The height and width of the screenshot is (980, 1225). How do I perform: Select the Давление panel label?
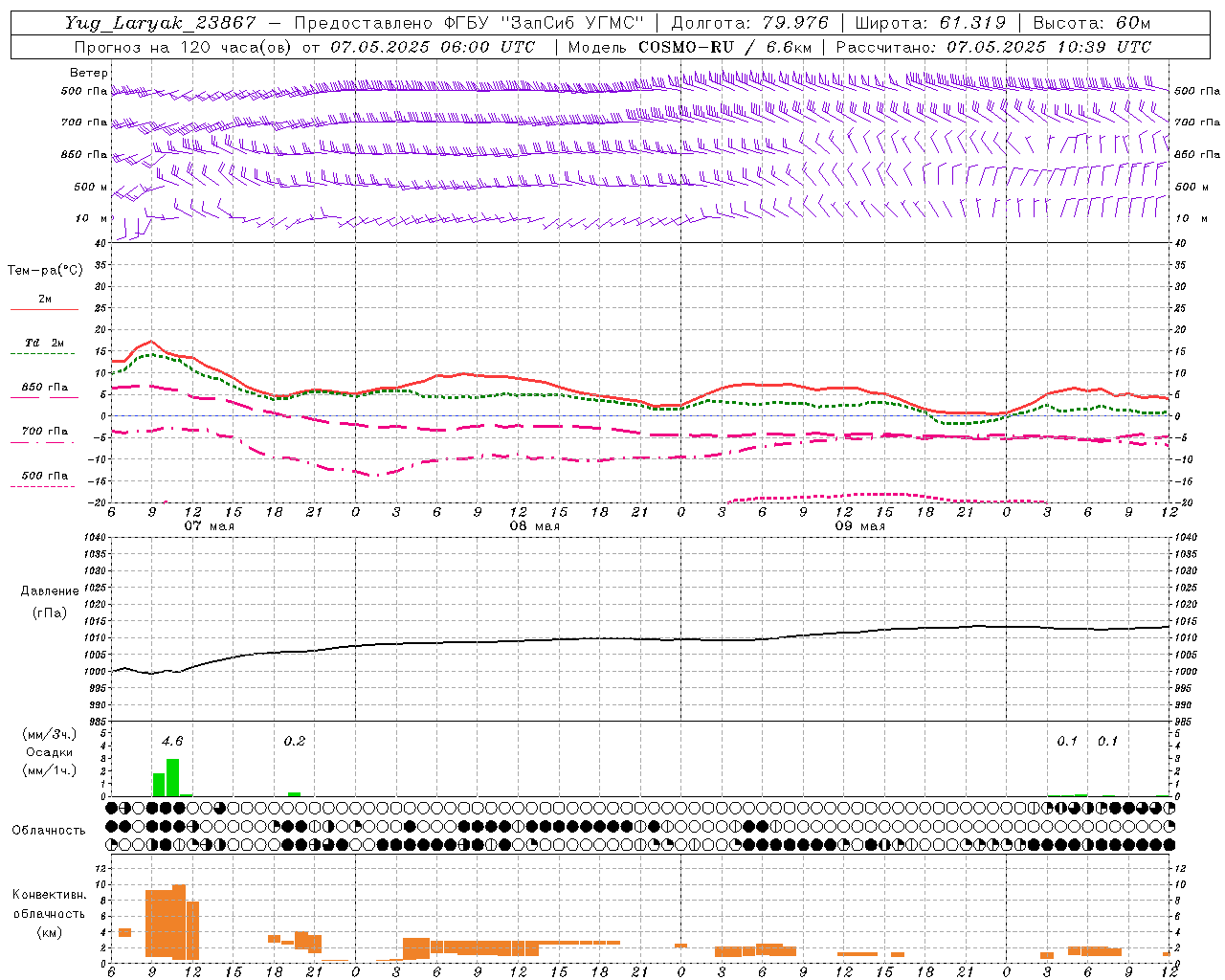(x=50, y=591)
